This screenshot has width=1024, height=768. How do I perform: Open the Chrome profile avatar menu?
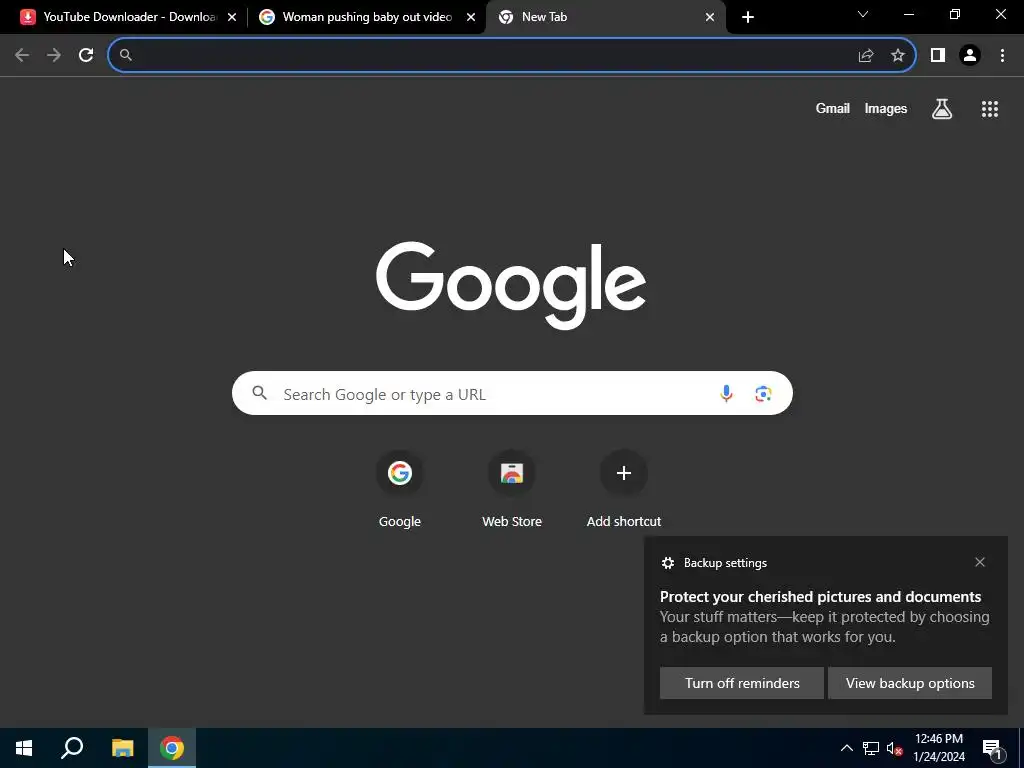click(x=970, y=56)
